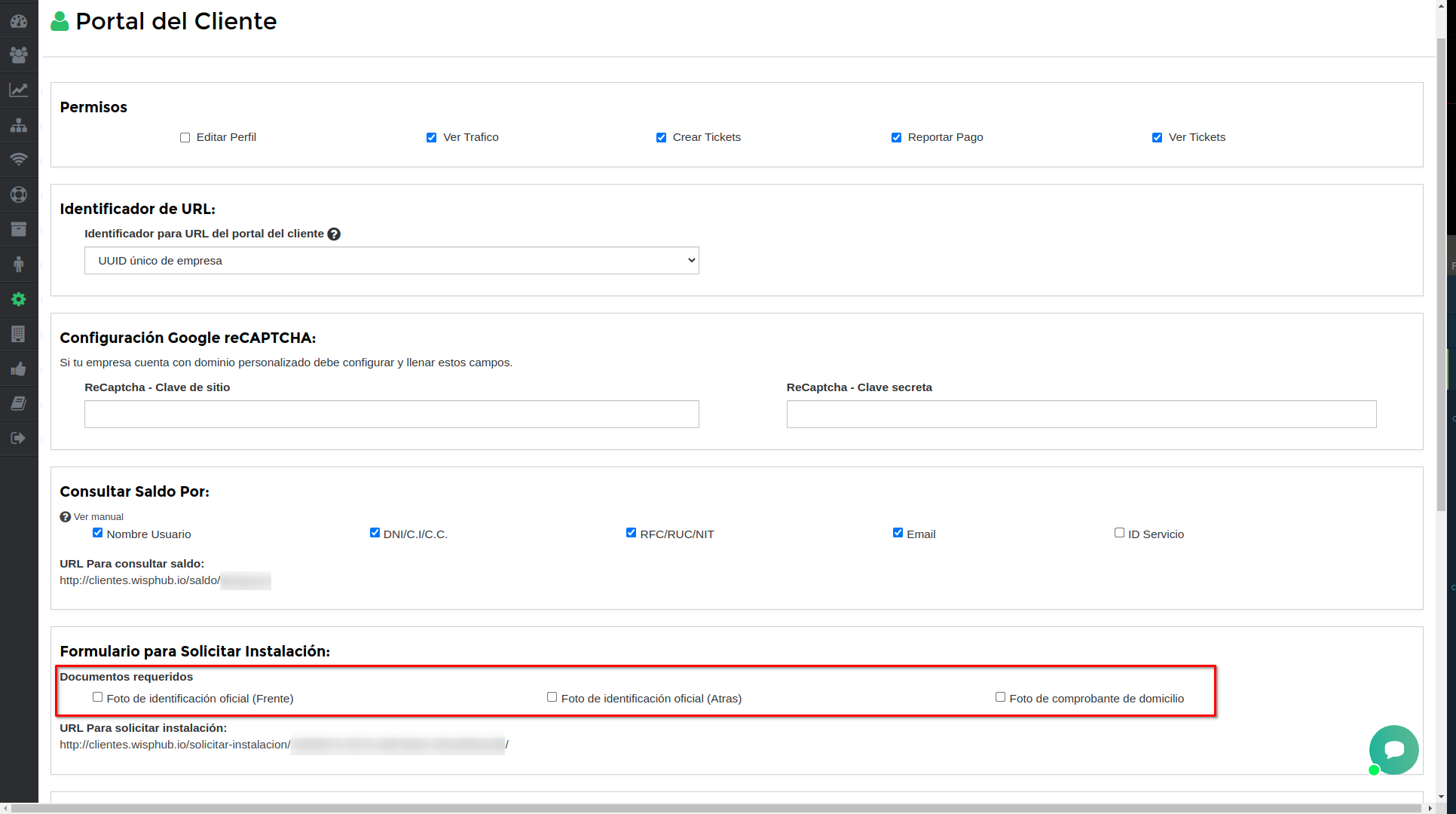Click the solicitar-instalacion URL

coord(284,745)
